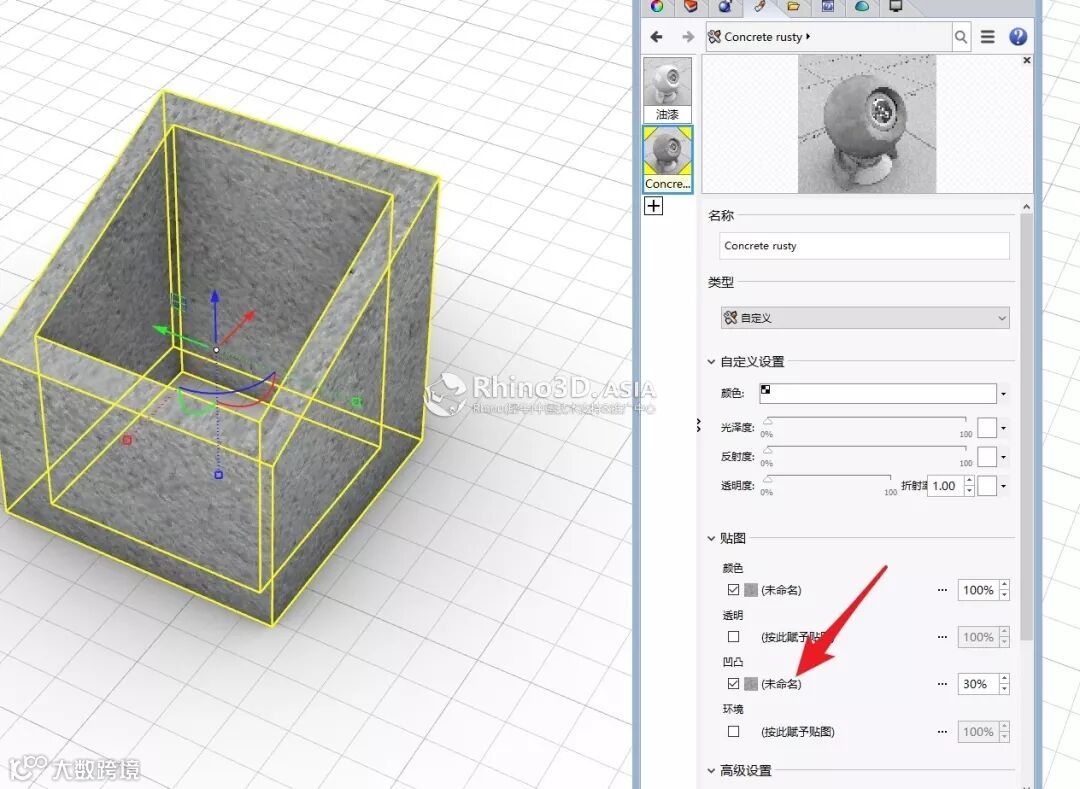Increase 颜色 texture amount with up stepper
The image size is (1080, 789).
(x=1004, y=585)
